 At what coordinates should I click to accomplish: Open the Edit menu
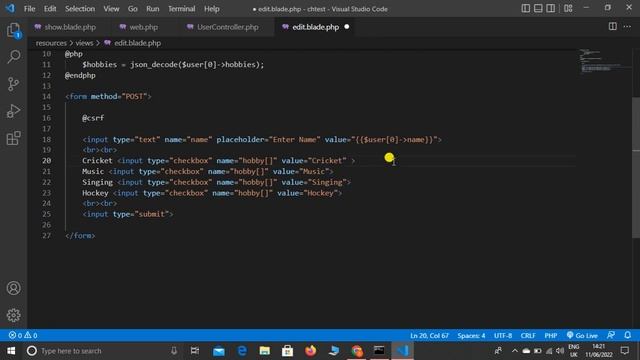50,9
